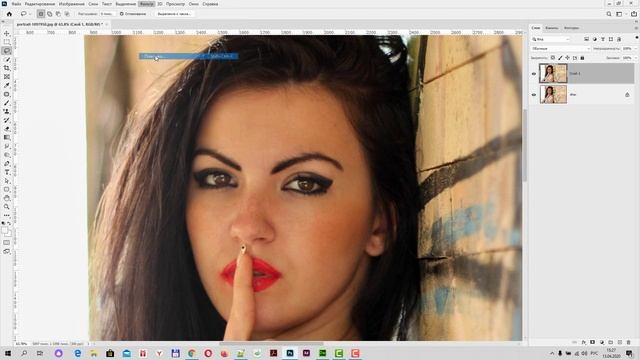This screenshot has width=640, height=360.
Task: Open the workspace switcher at top right
Action: click(x=620, y=14)
